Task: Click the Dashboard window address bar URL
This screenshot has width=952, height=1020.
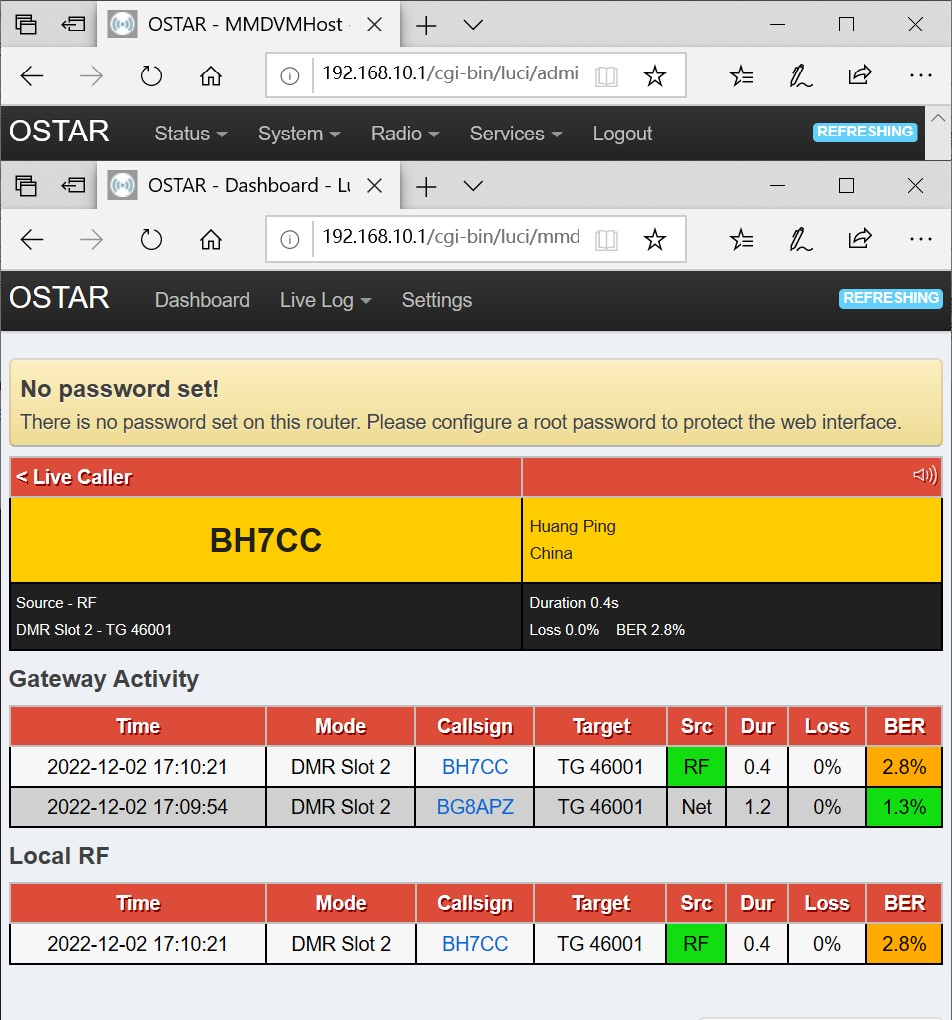Action: coord(450,238)
